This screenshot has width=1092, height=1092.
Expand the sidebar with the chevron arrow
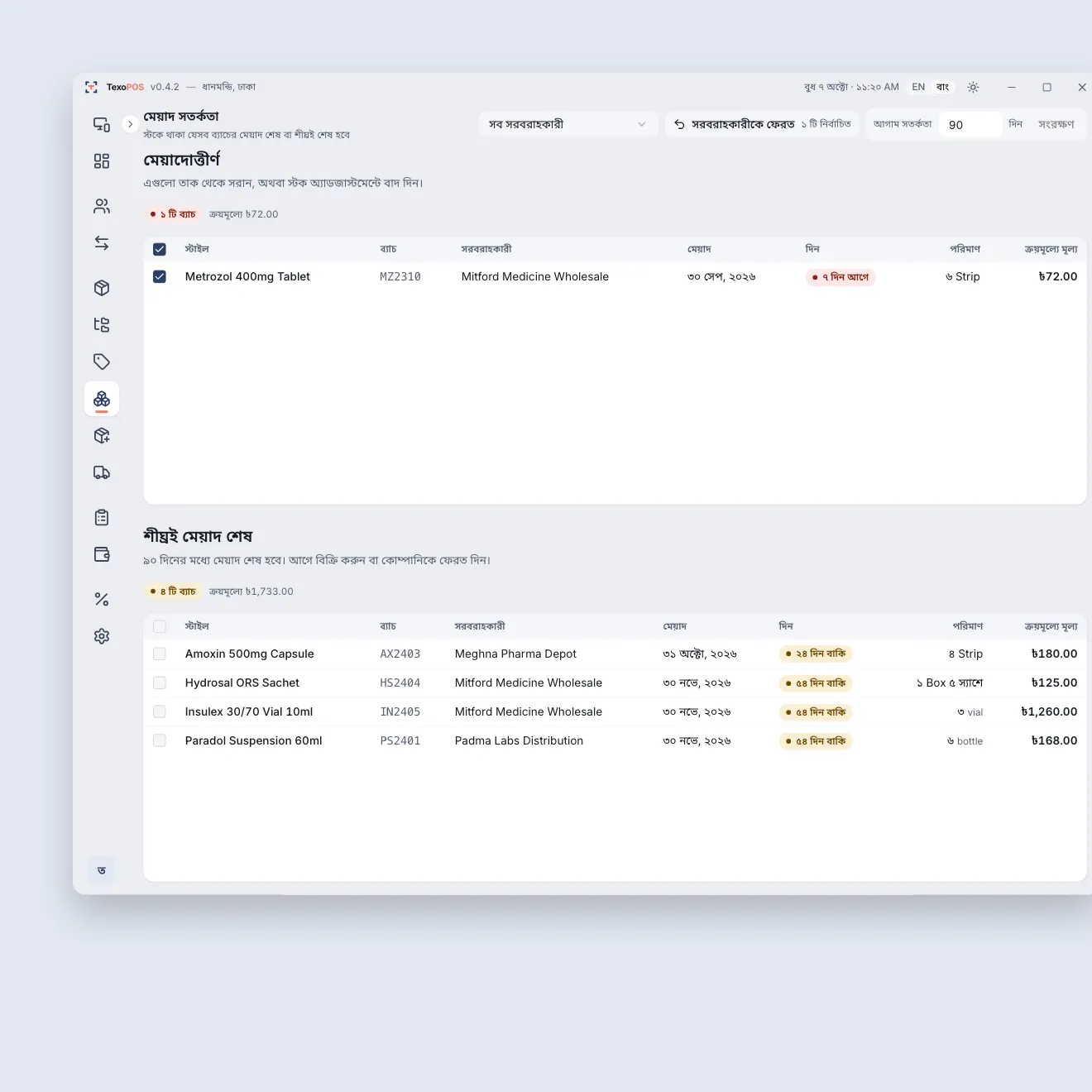coord(130,124)
